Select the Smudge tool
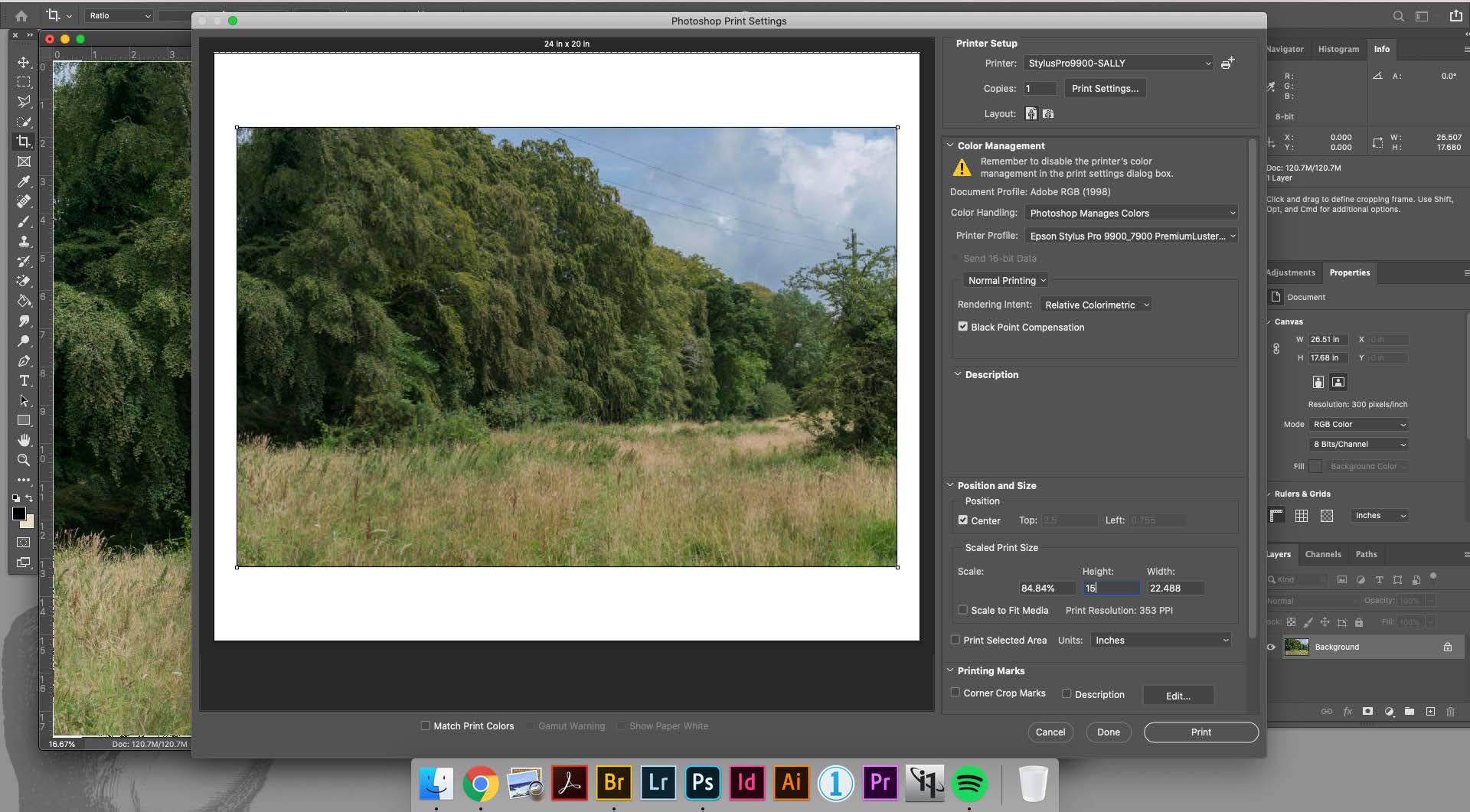Image resolution: width=1470 pixels, height=812 pixels. click(x=24, y=321)
